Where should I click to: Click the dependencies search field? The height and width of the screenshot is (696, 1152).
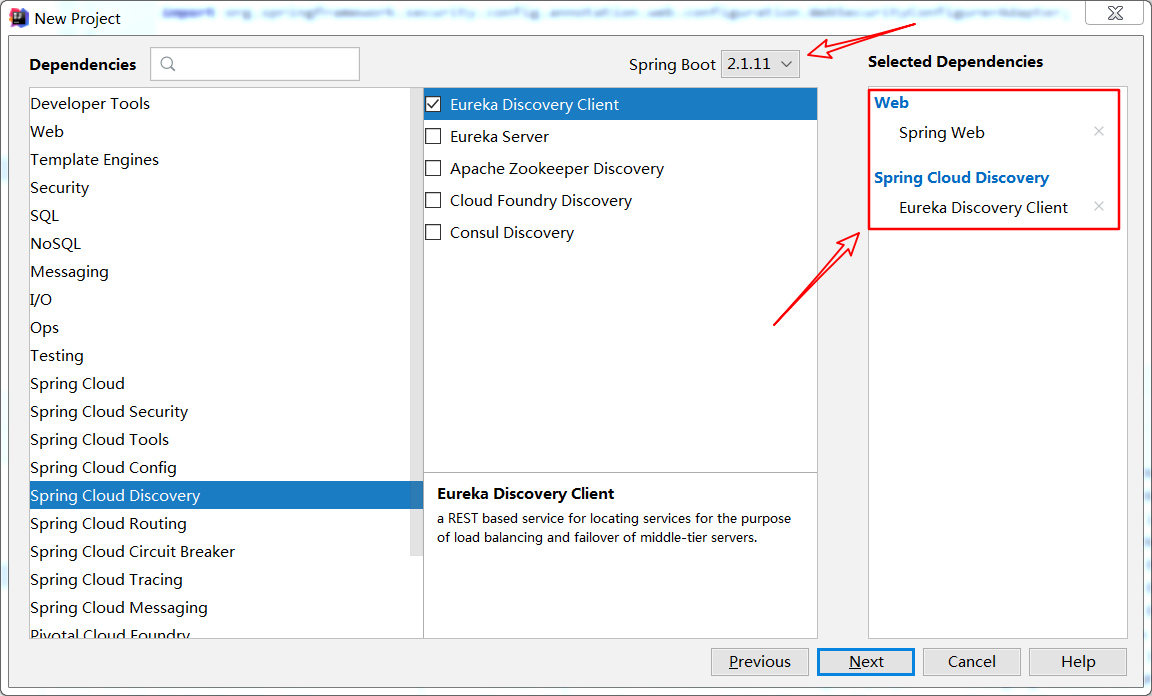[255, 64]
